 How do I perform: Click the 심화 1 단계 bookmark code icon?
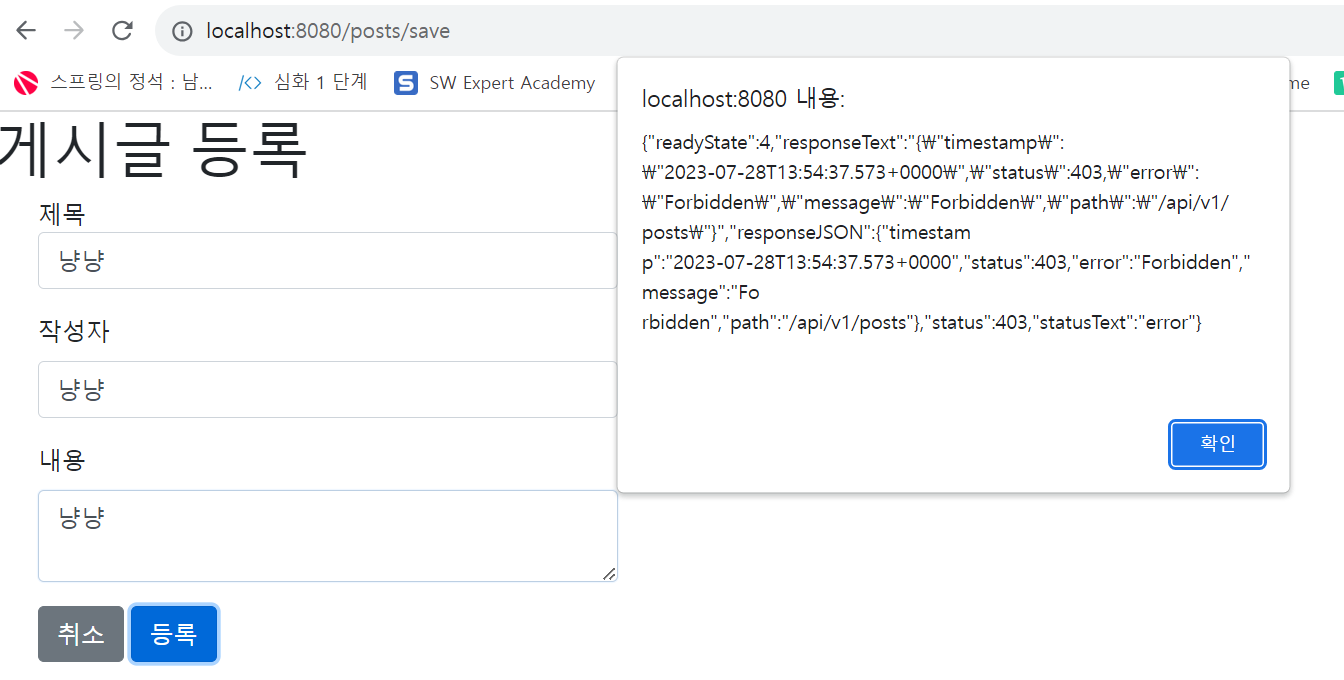[x=250, y=83]
